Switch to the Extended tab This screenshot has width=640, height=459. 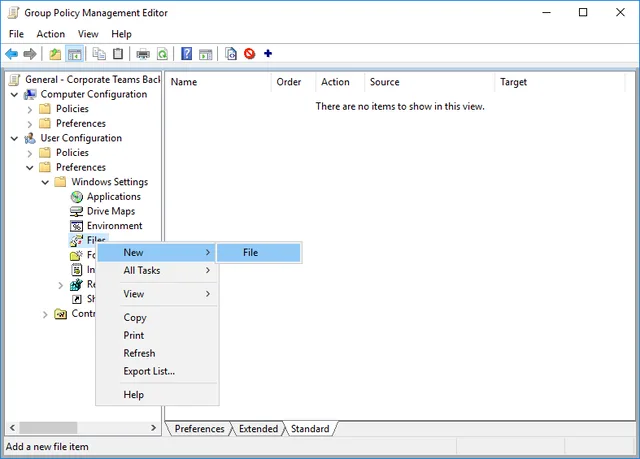pyautogui.click(x=258, y=429)
